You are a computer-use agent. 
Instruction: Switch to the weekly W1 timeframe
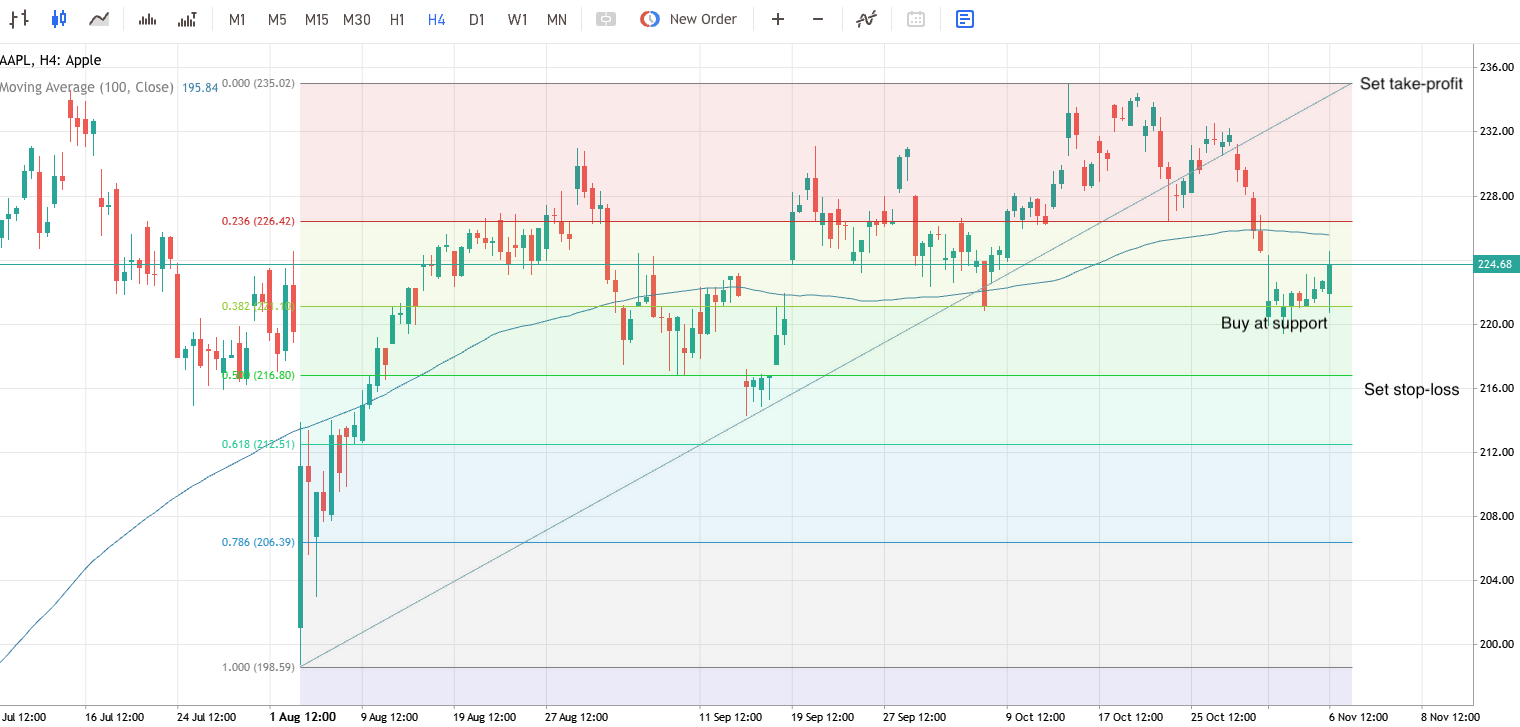(x=517, y=18)
